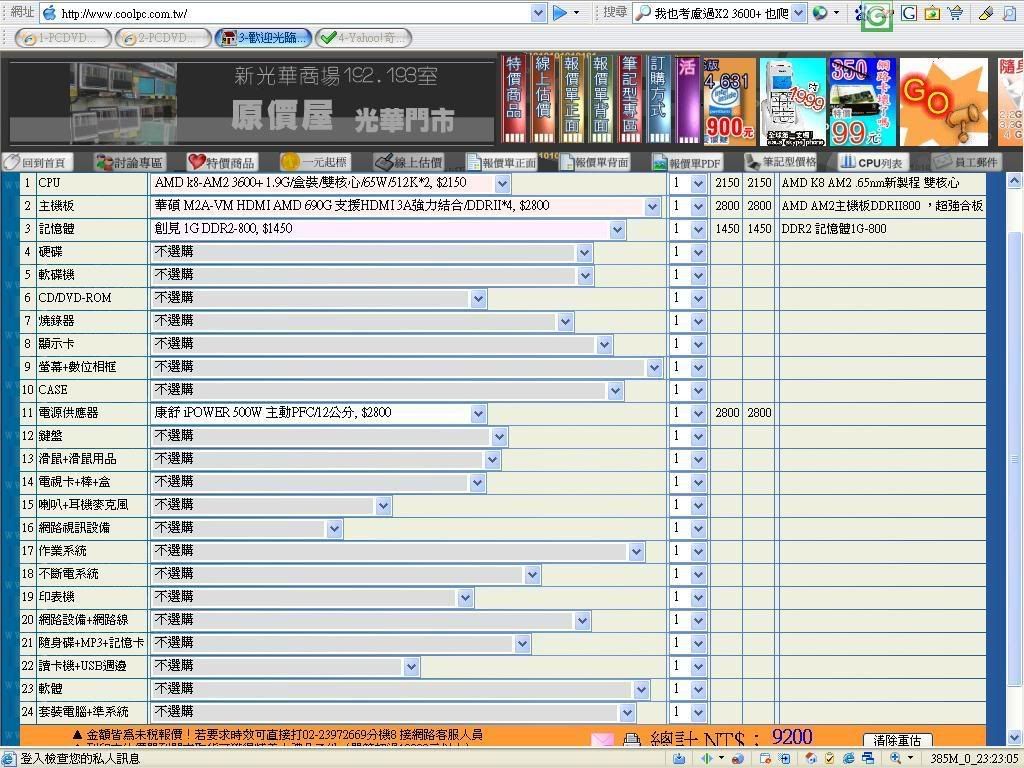Click the 報價單PDF button
The height and width of the screenshot is (768, 1024).
[x=687, y=163]
